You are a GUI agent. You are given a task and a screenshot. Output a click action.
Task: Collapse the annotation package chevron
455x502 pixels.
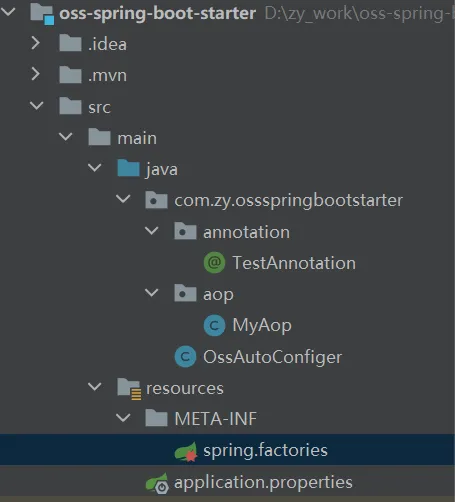point(152,231)
